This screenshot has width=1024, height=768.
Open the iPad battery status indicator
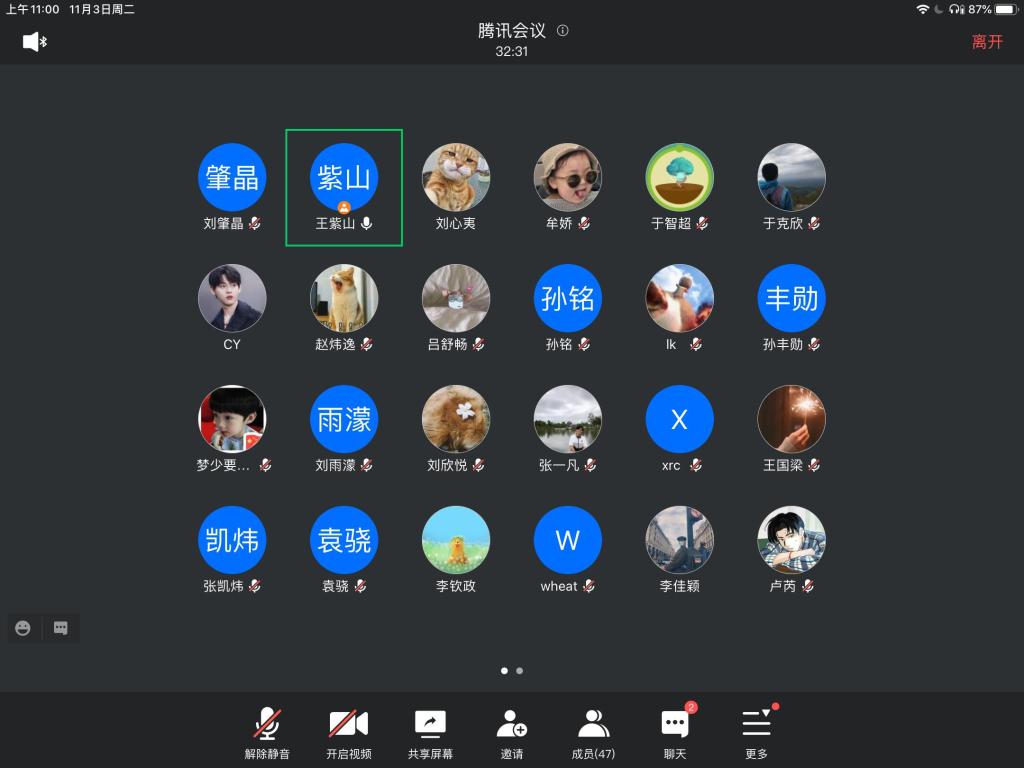point(1004,9)
